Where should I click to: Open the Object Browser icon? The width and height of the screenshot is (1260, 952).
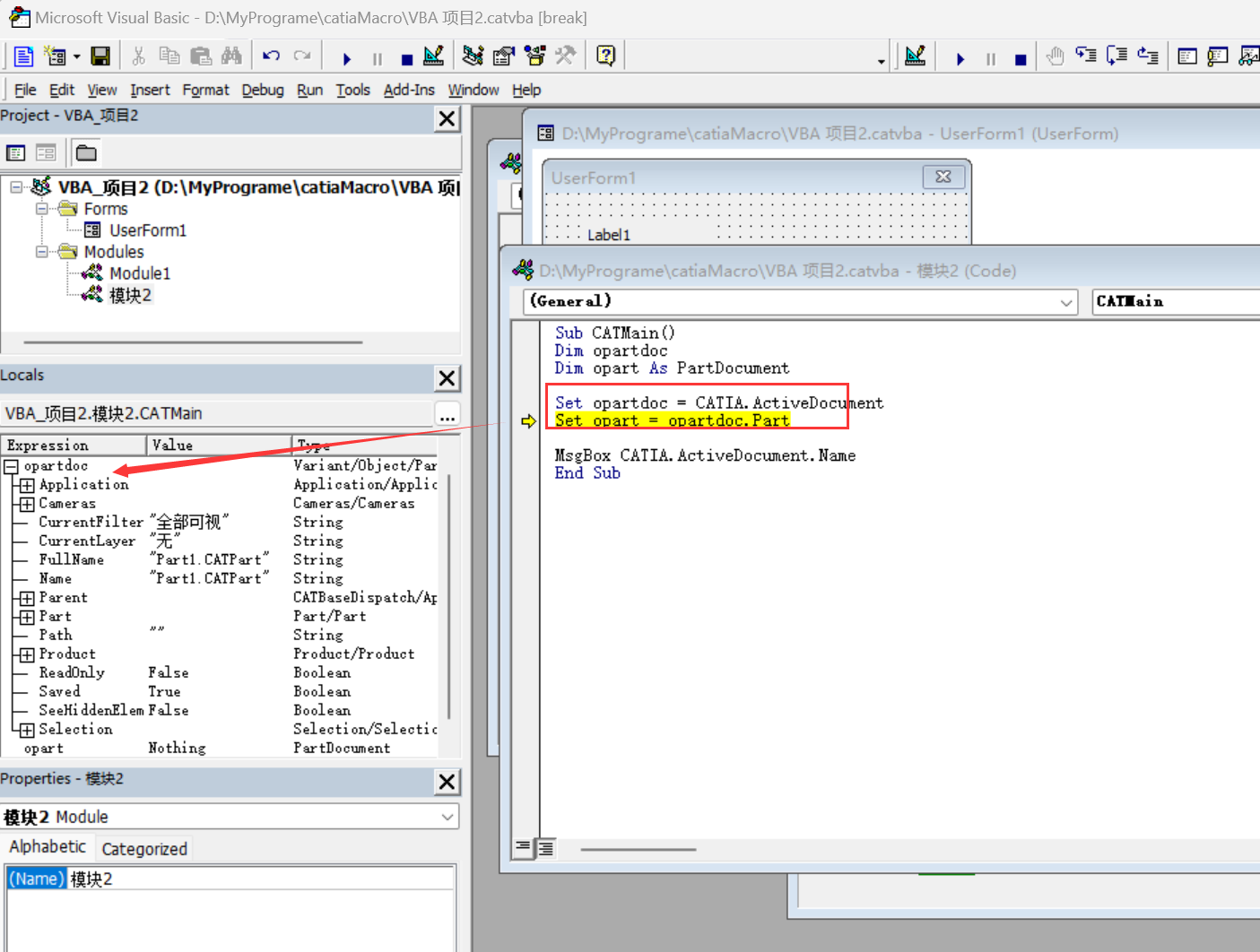[x=535, y=56]
